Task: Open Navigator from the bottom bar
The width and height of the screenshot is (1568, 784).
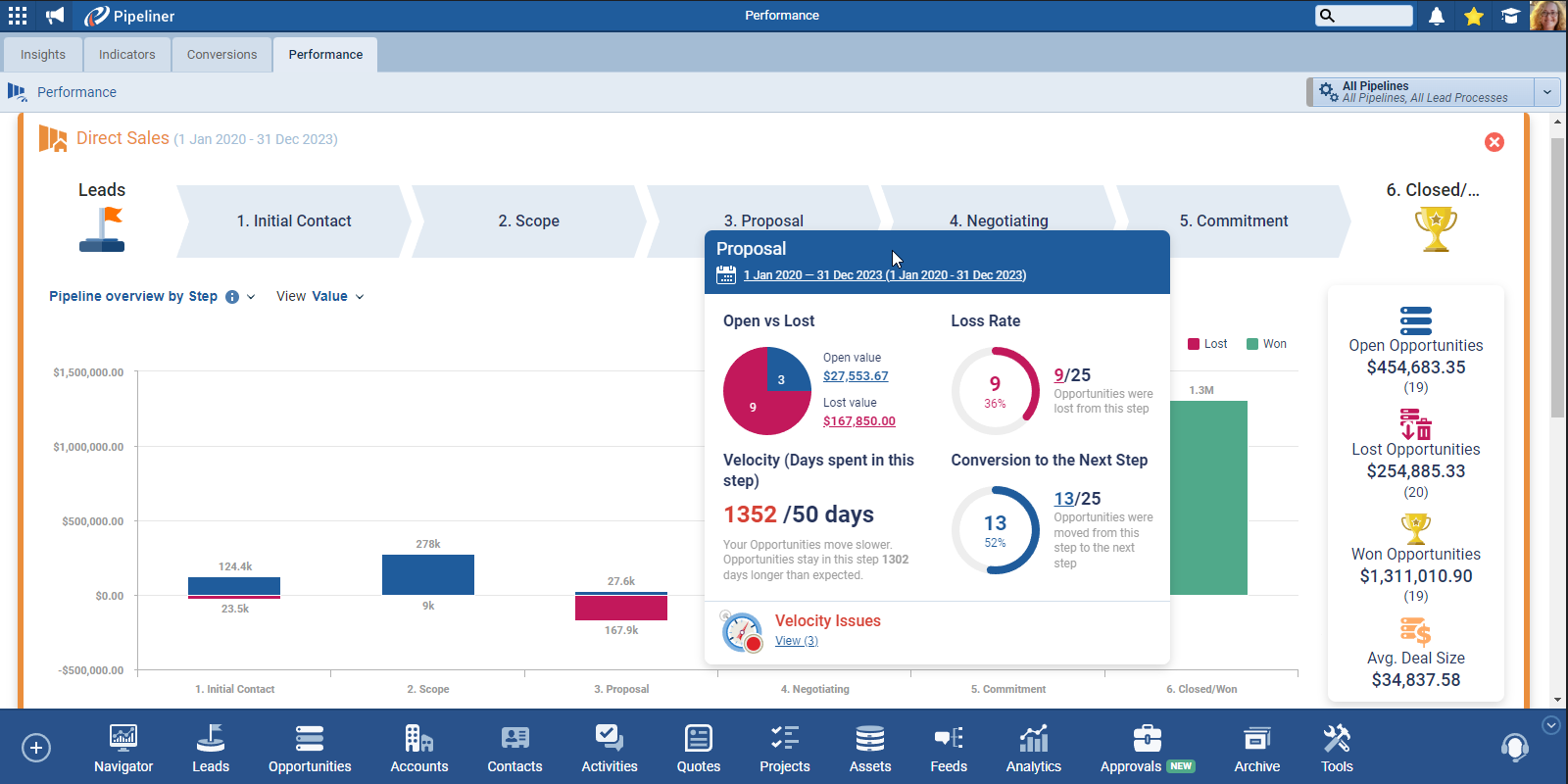Action: [123, 749]
